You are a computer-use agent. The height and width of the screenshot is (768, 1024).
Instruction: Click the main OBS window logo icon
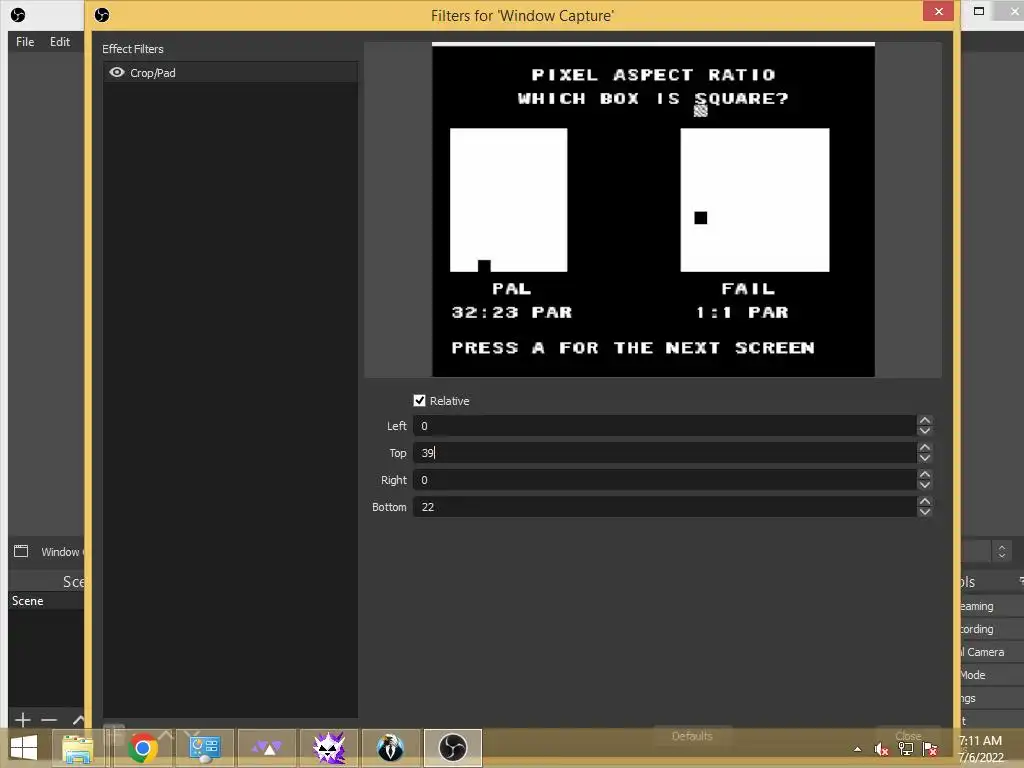tap(18, 15)
